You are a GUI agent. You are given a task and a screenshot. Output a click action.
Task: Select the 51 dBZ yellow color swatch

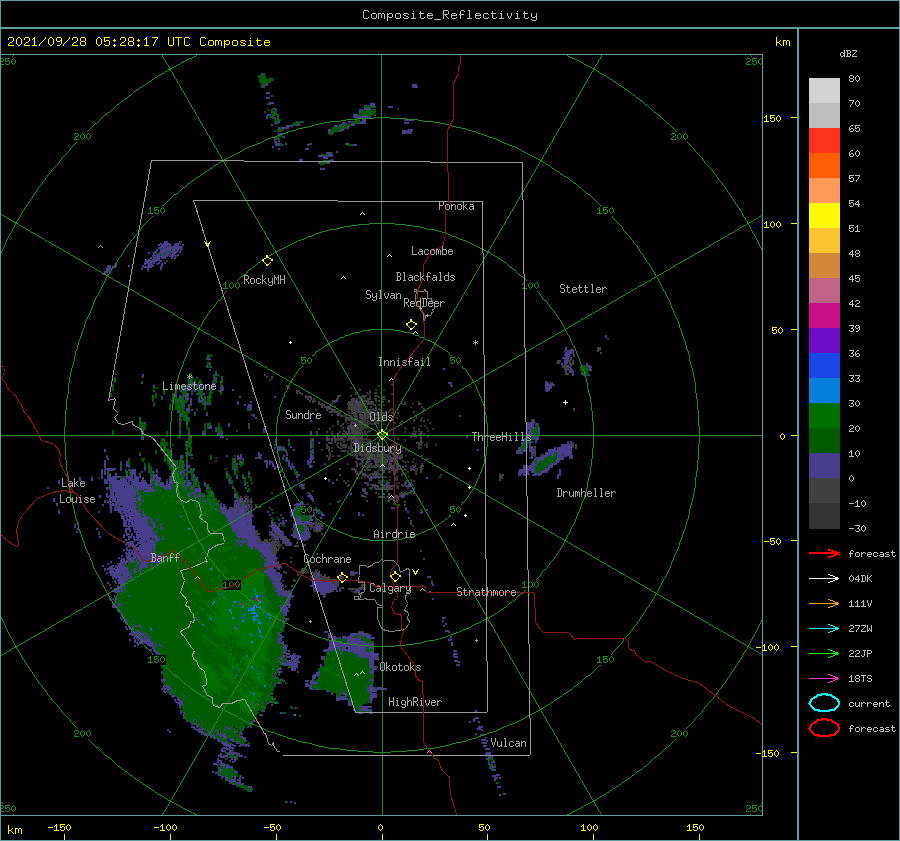(x=824, y=215)
